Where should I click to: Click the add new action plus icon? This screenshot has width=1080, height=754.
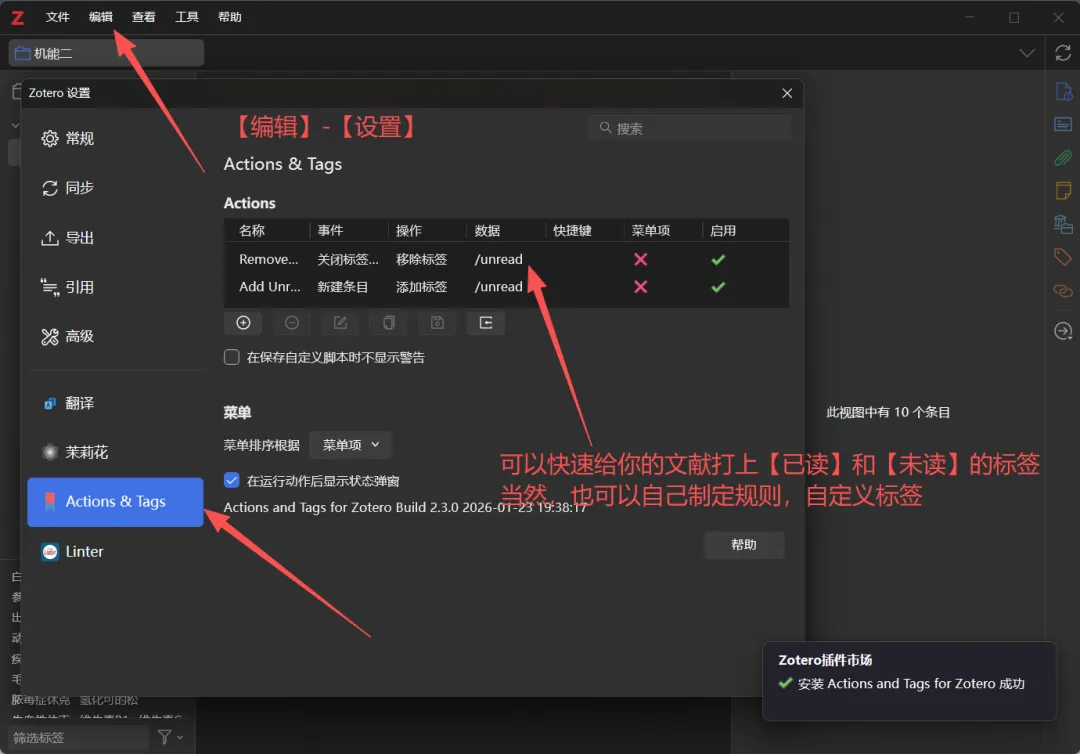click(243, 323)
